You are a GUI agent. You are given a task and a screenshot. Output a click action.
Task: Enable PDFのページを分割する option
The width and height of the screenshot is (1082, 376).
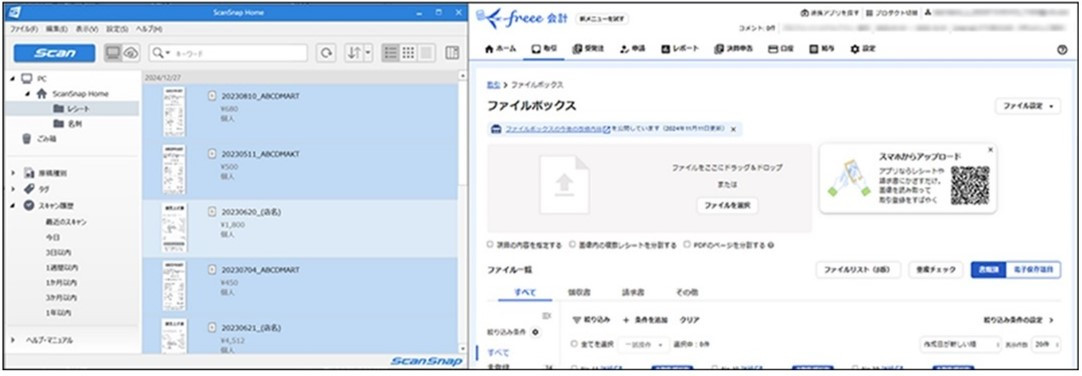click(687, 244)
